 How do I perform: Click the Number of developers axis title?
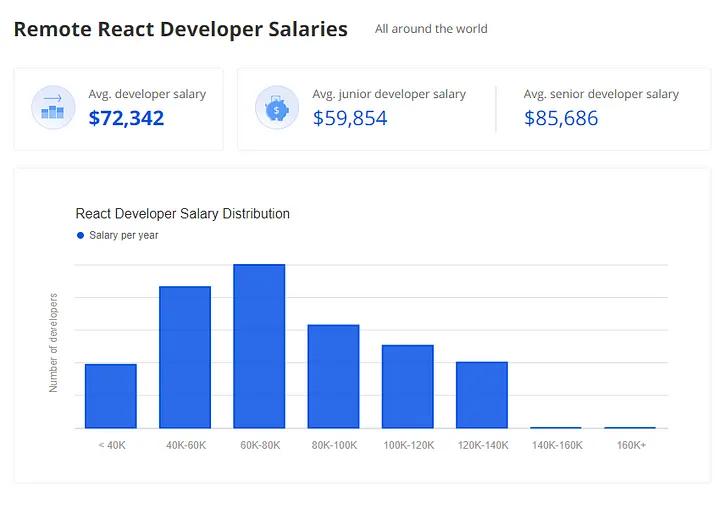[x=54, y=342]
